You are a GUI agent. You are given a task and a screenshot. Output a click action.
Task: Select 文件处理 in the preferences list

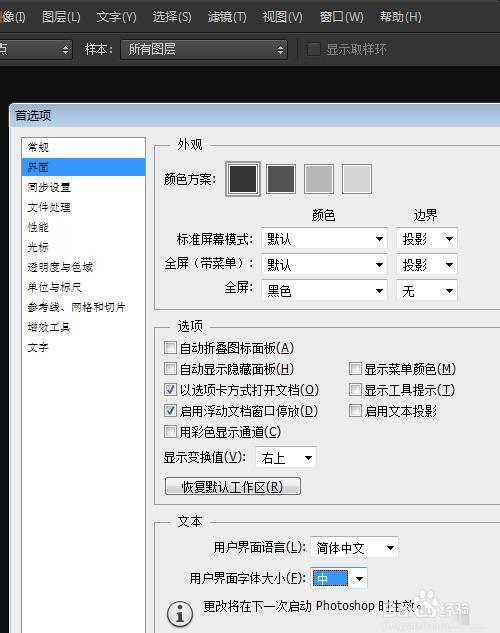pos(84,208)
